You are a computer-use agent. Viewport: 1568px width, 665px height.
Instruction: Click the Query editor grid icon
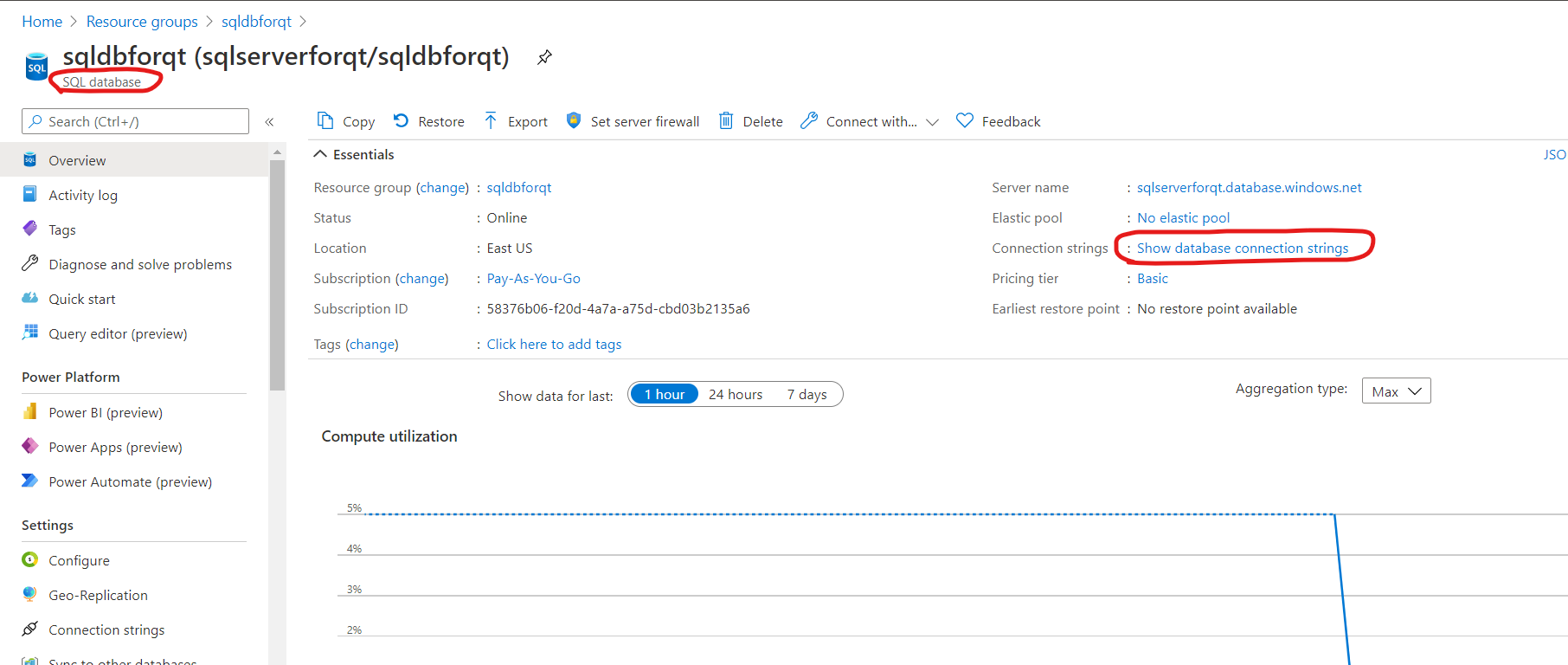point(30,332)
